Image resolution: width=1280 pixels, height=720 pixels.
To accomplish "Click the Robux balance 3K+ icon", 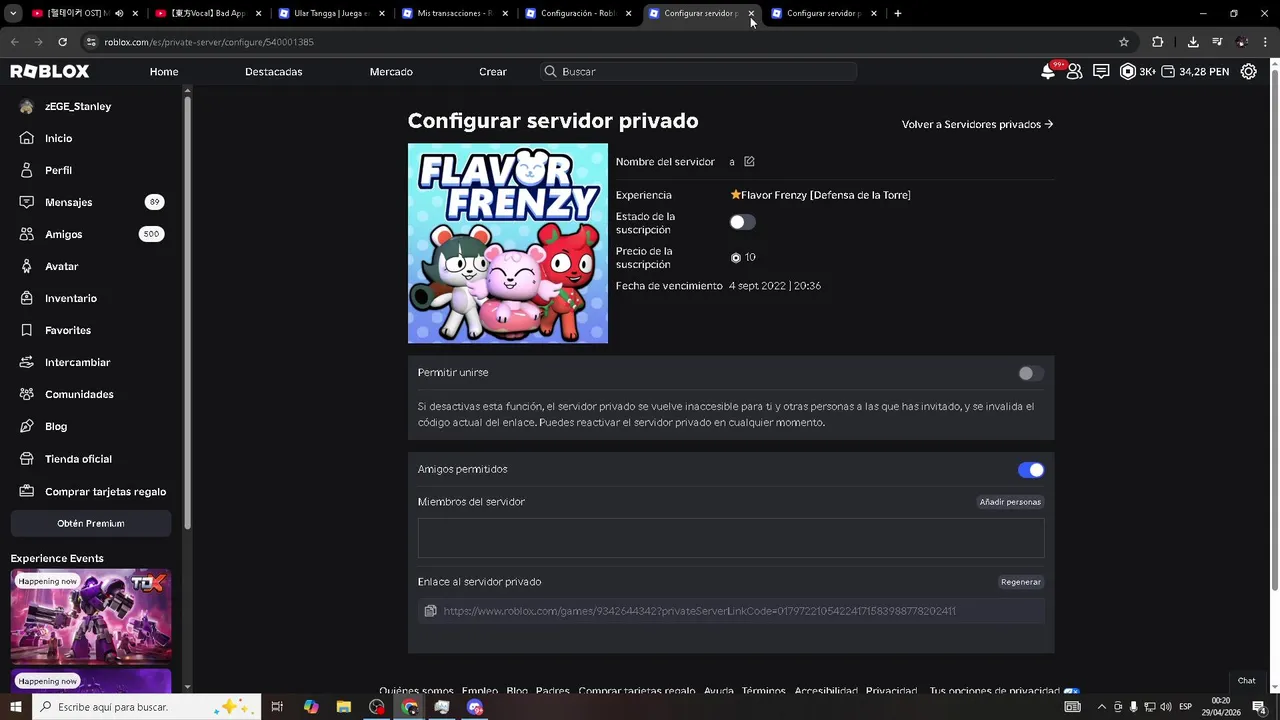I will click(1138, 72).
